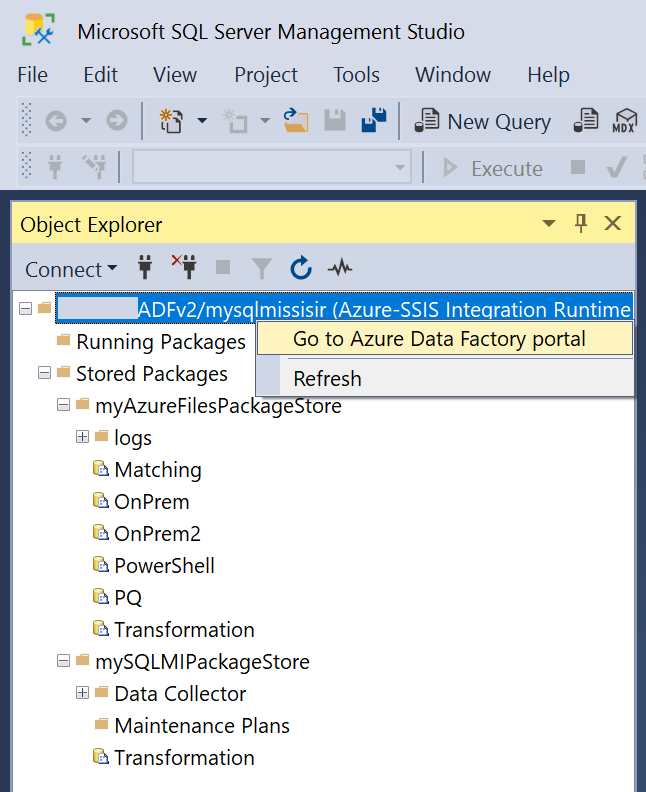The image size is (646, 792).
Task: Choose Refresh from the context menu
Action: tap(327, 379)
